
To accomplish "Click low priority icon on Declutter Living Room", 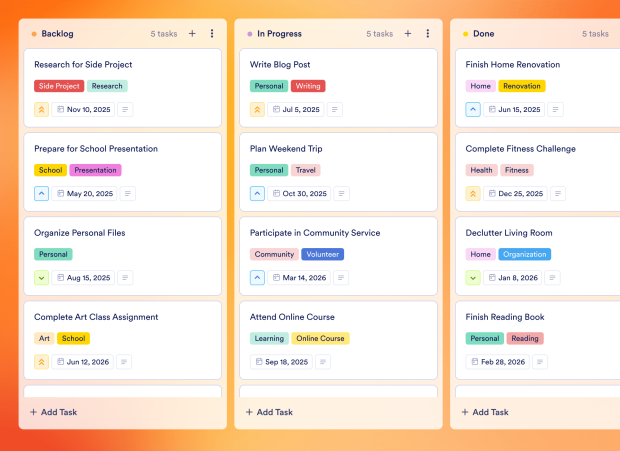I will (x=473, y=278).
